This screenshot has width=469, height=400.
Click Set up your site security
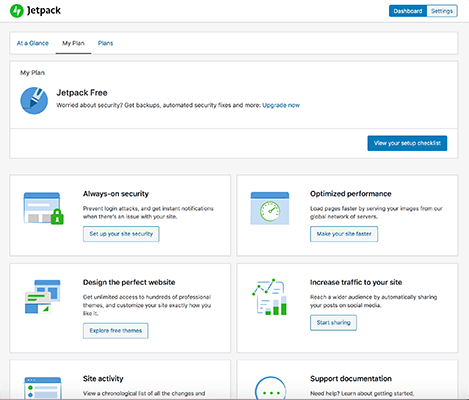tap(121, 234)
